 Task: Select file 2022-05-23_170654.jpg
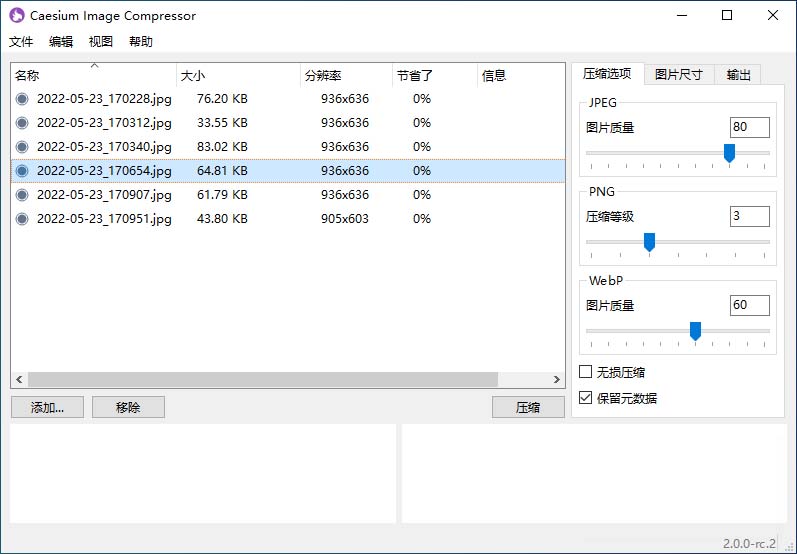(104, 171)
